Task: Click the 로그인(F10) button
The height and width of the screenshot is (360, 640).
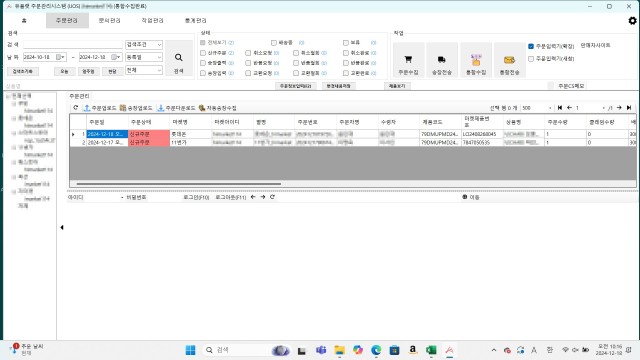Action: (196, 197)
